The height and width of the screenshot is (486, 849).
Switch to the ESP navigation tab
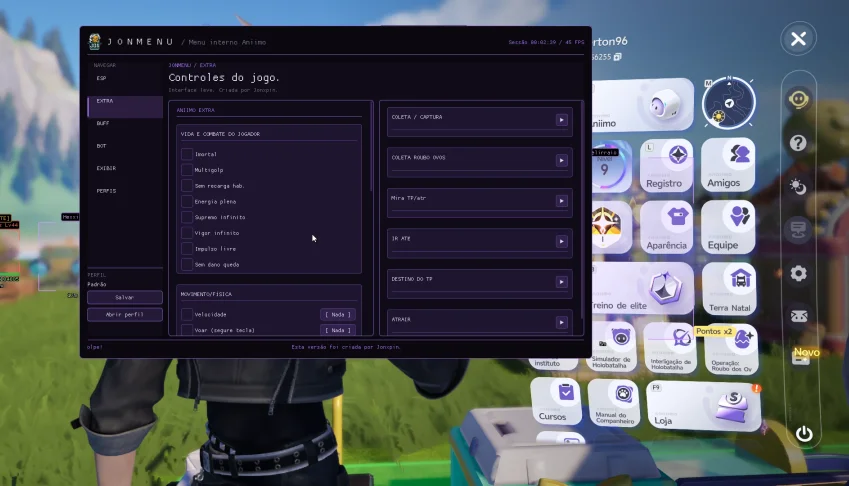(x=125, y=78)
